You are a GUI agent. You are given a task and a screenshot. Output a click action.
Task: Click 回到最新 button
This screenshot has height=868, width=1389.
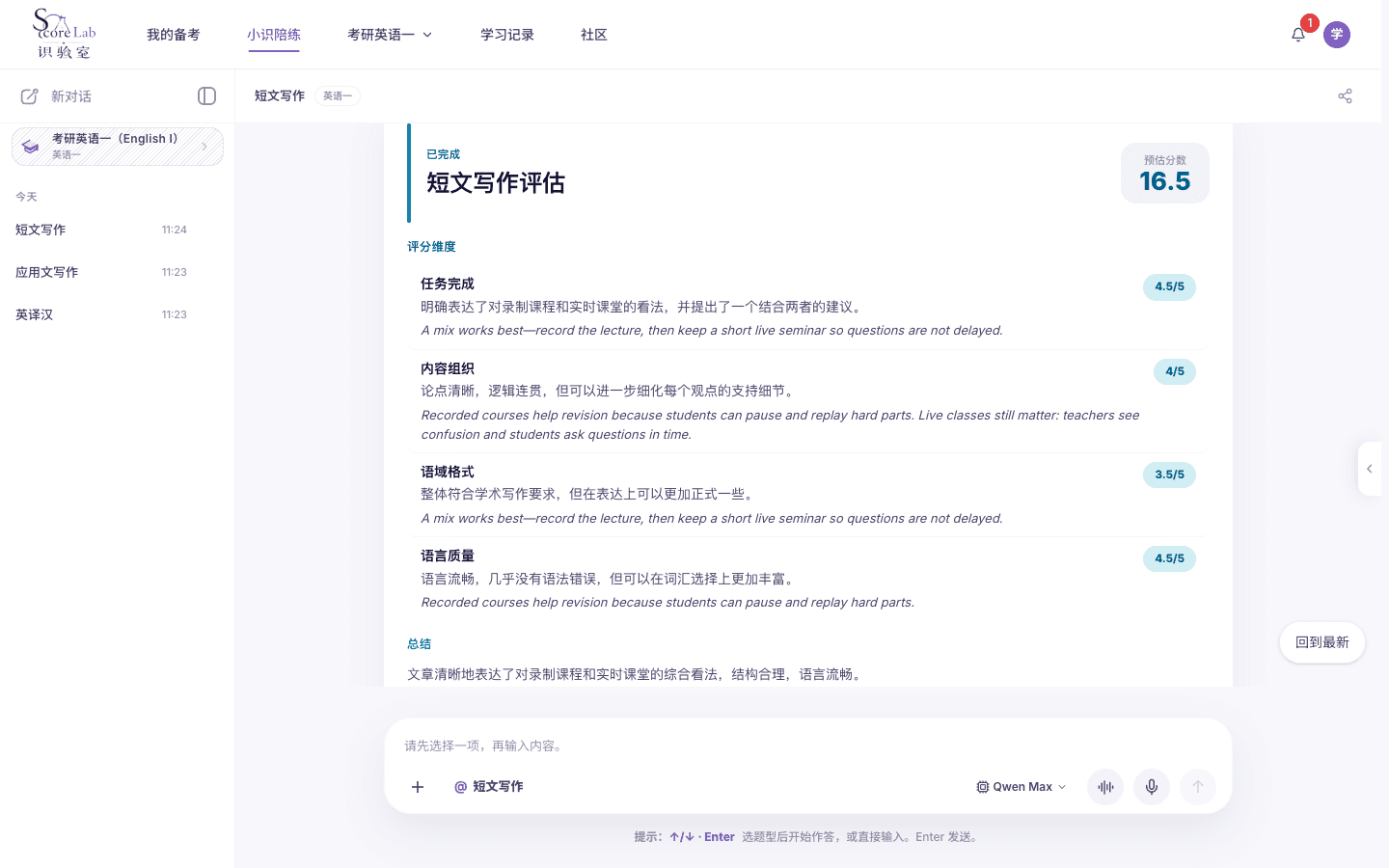coord(1322,642)
